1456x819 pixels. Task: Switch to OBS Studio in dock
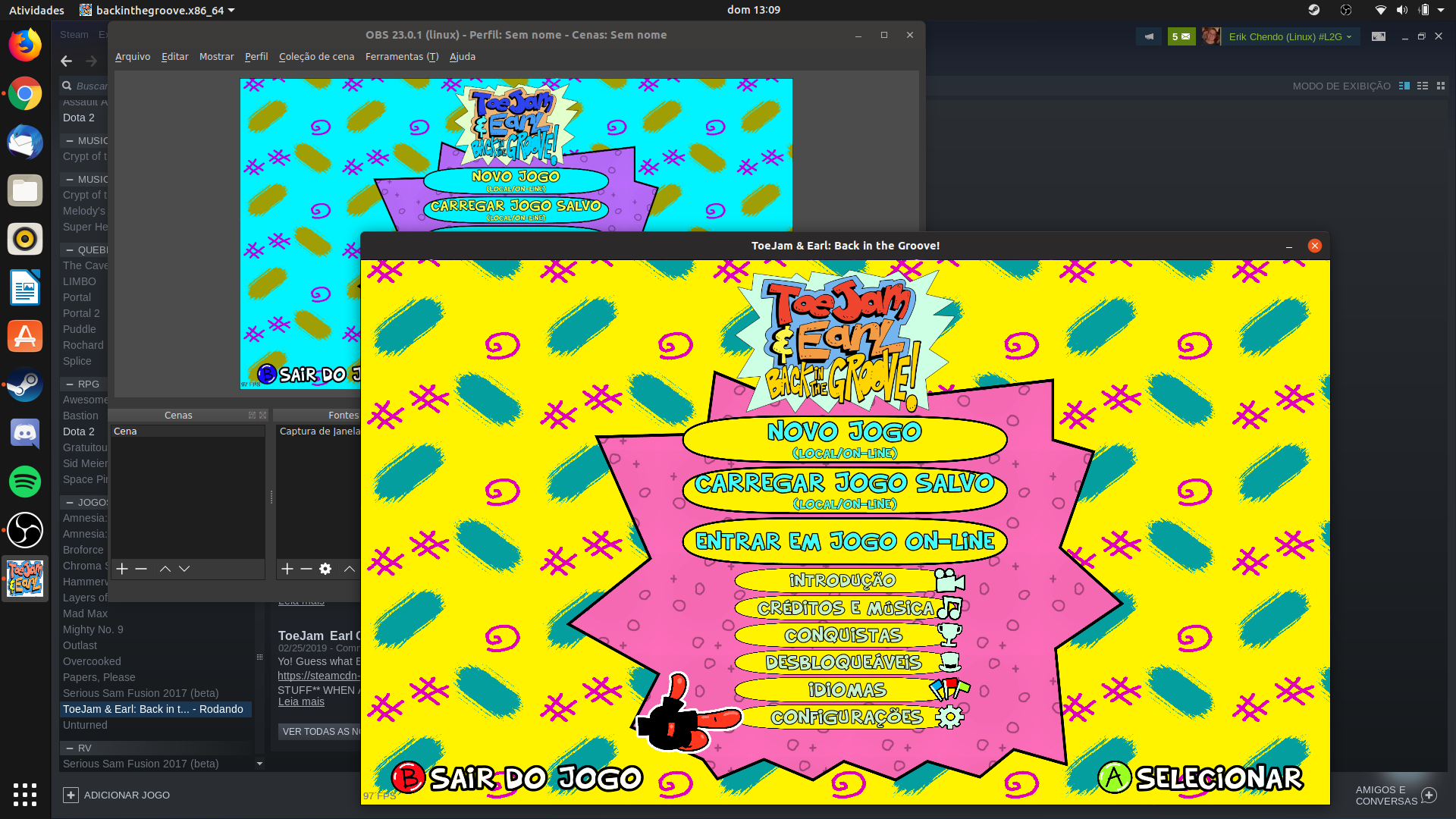pos(25,530)
